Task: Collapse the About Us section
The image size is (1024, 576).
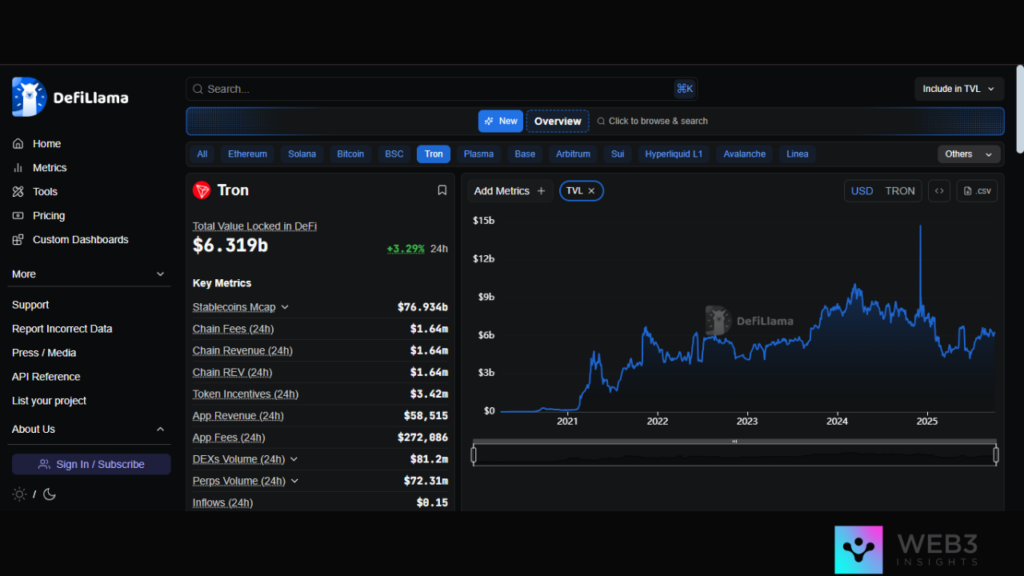Action: tap(160, 429)
